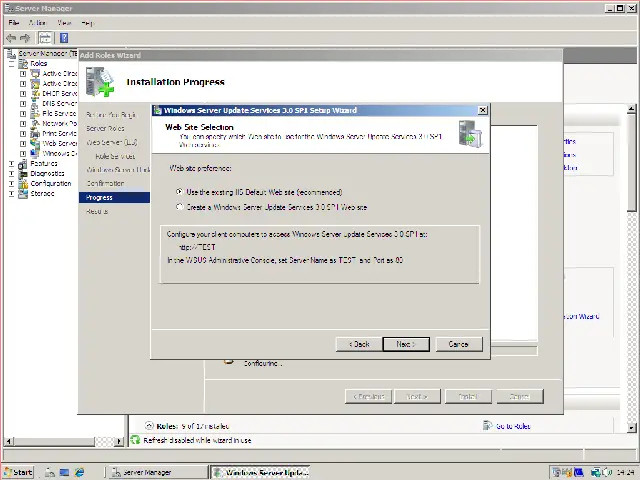Expand the DHCP Server tree node

[x=23, y=93]
